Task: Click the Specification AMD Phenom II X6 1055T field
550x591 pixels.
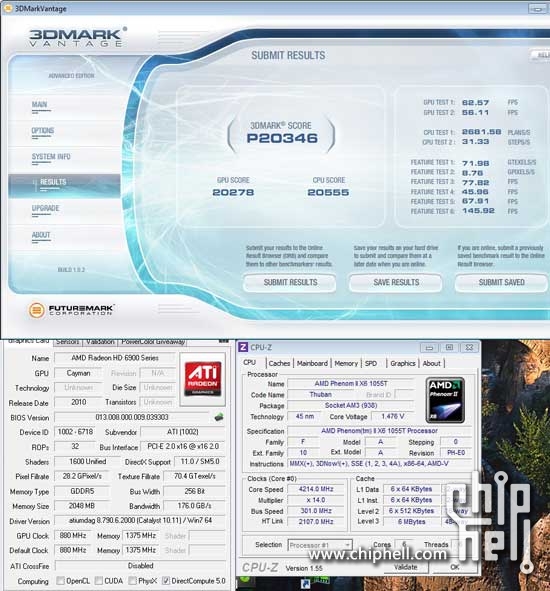Action: click(x=379, y=431)
